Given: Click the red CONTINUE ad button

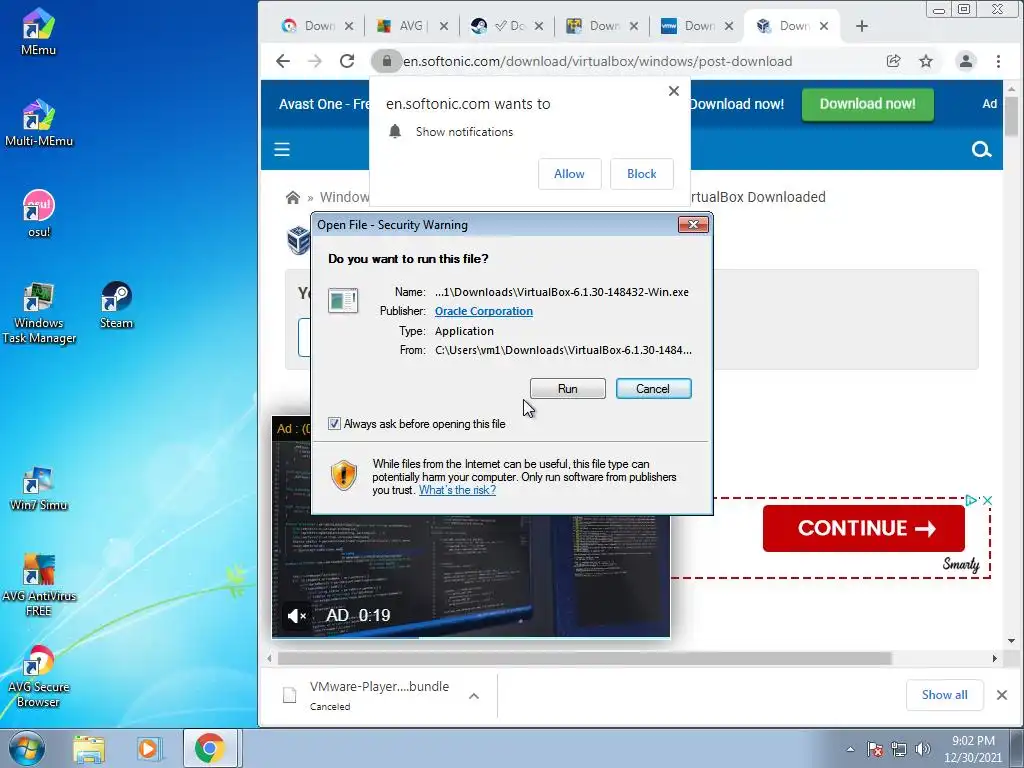Looking at the screenshot, I should [x=863, y=528].
